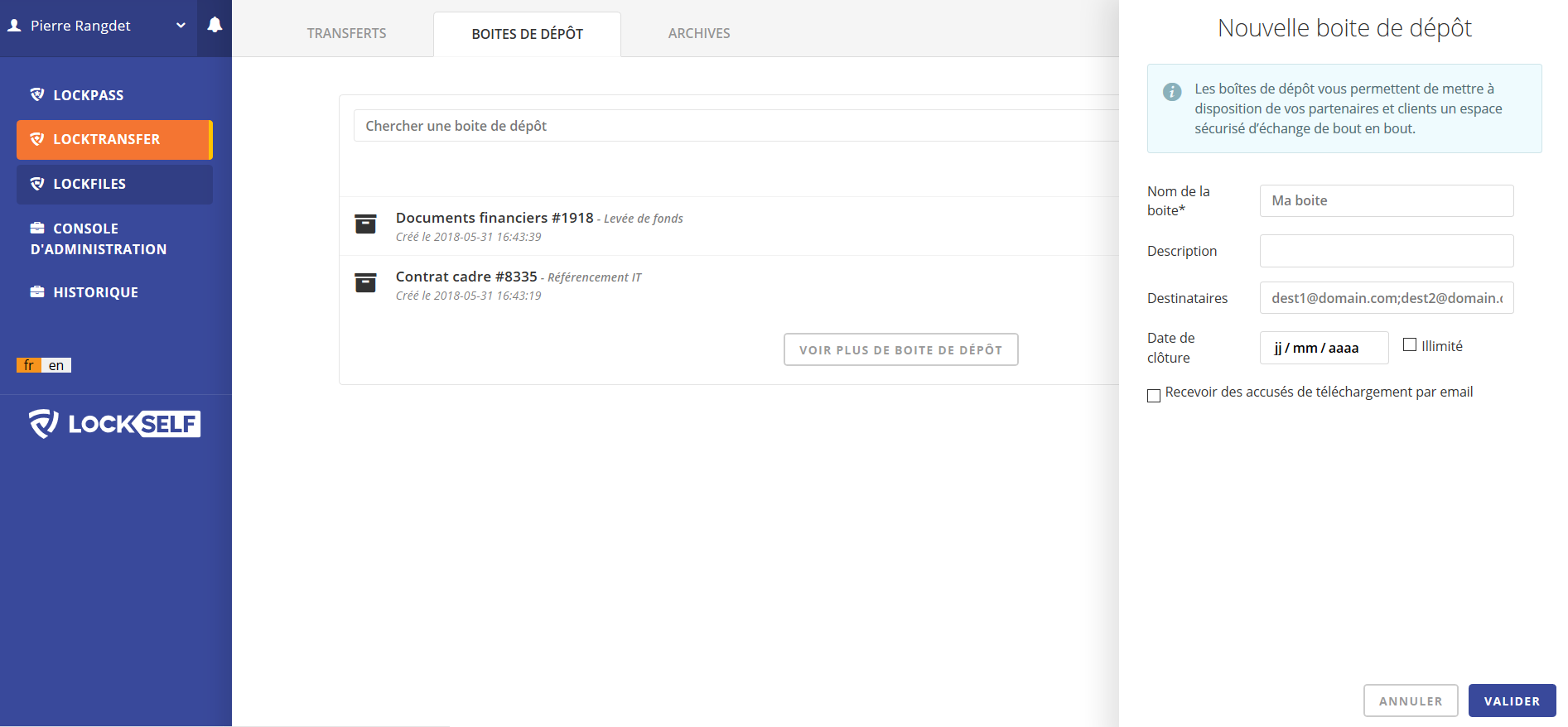Select LockTransfer in the sidebar
Image resolution: width=1568 pixels, height=727 pixels.
coord(114,139)
